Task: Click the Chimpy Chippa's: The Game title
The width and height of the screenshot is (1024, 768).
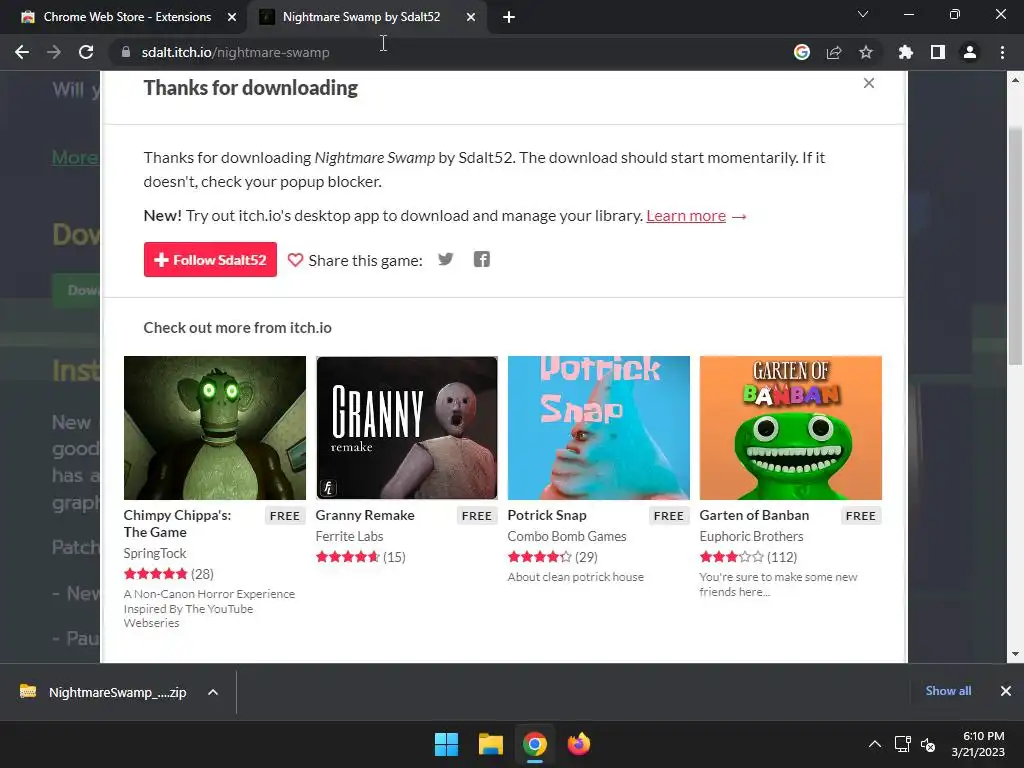Action: (x=177, y=524)
